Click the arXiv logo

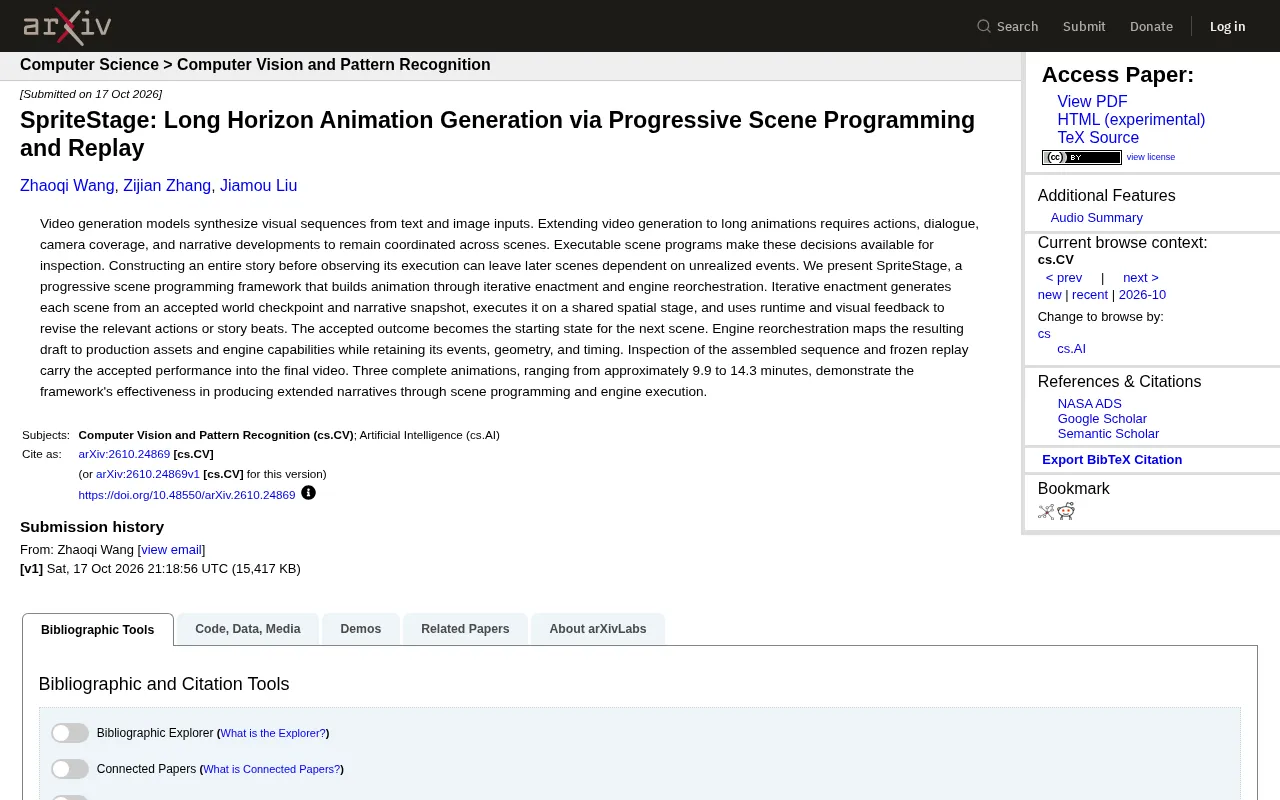(x=67, y=26)
